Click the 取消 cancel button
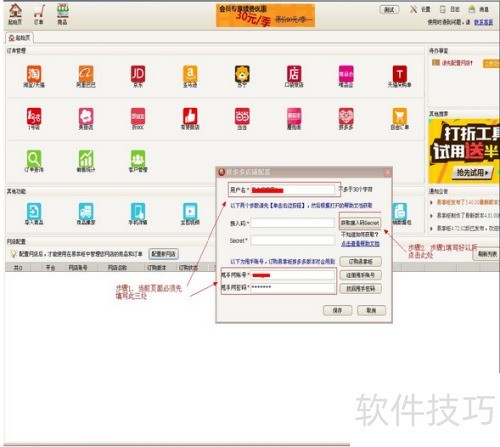The image size is (500, 447). tap(371, 310)
